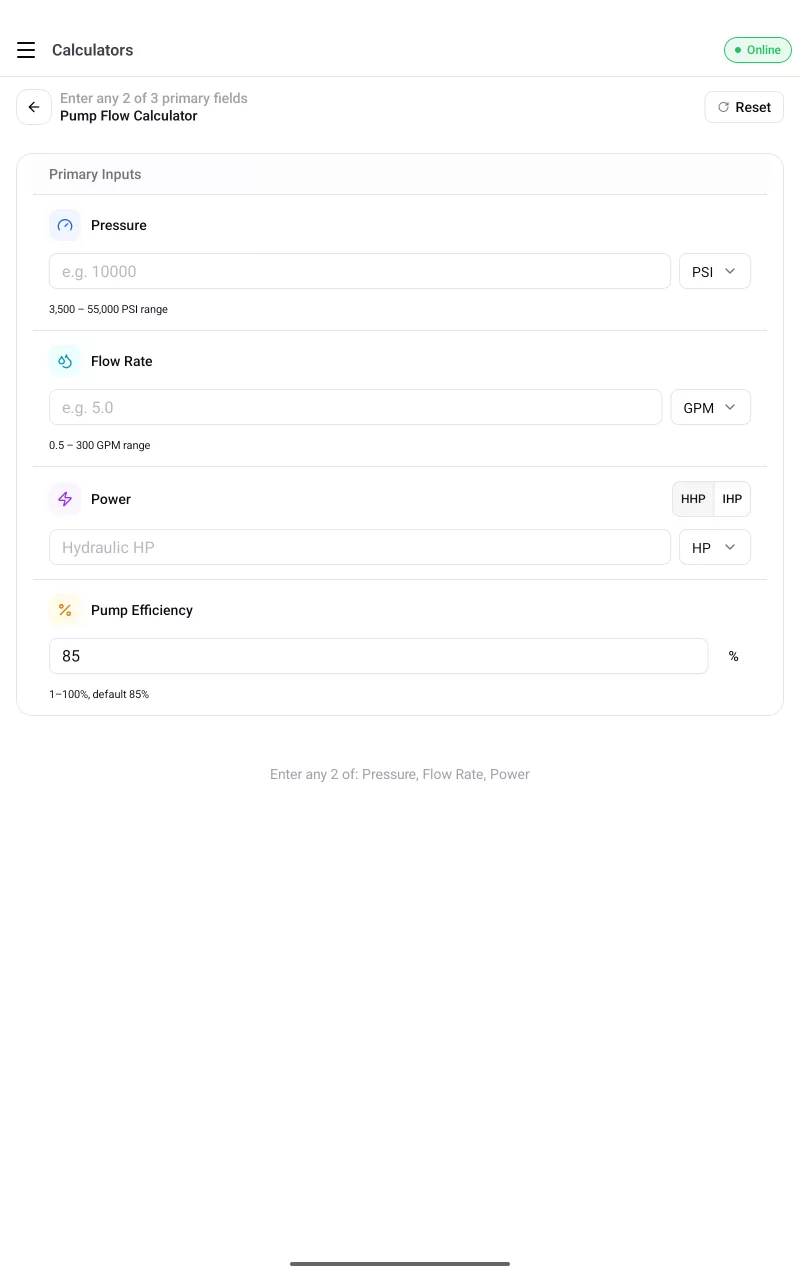Click the Pressure gauge icon
800x1280 pixels.
(x=65, y=225)
